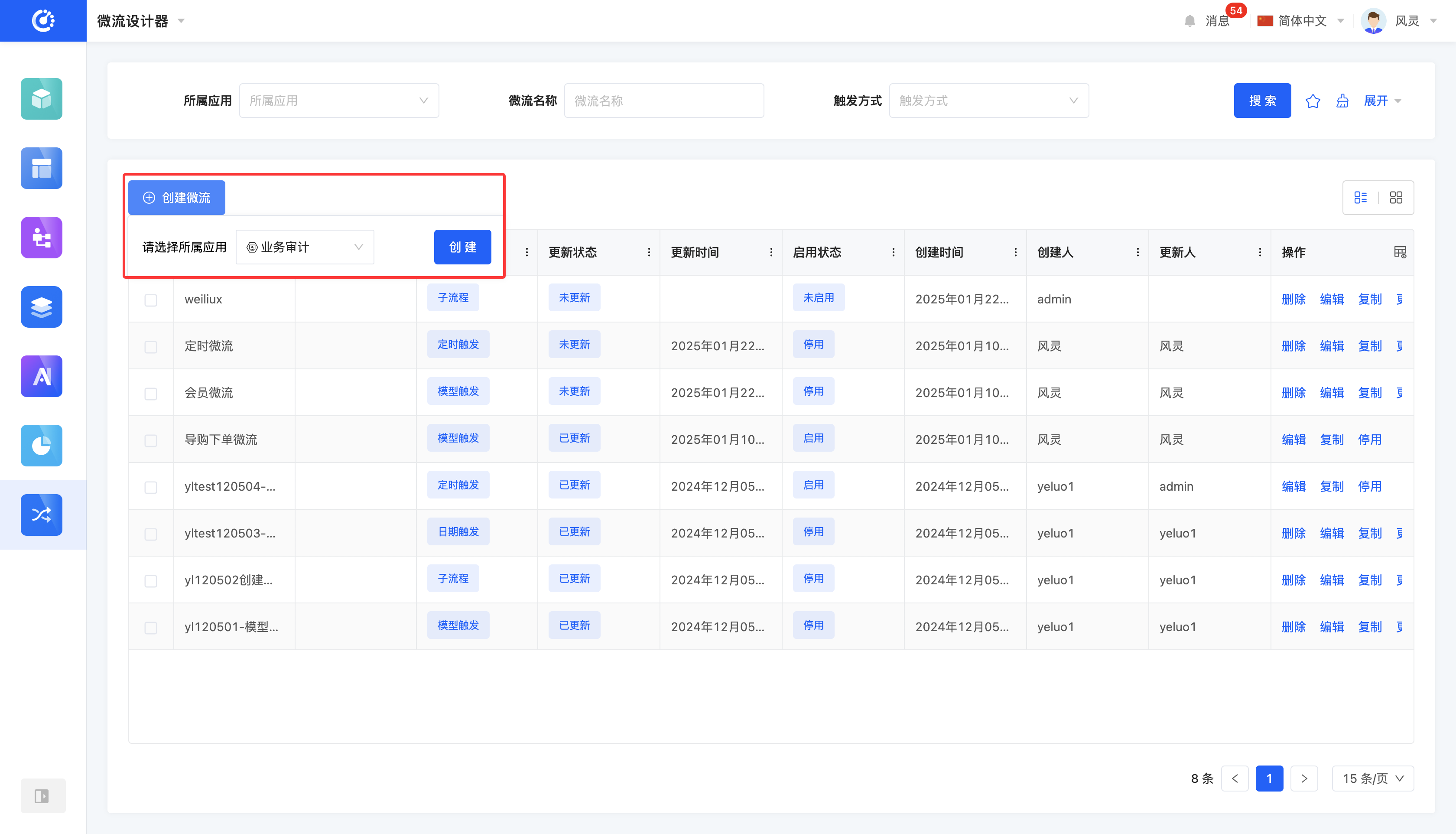Open the teal cube sidebar module
Image resolution: width=1456 pixels, height=834 pixels.
point(42,99)
